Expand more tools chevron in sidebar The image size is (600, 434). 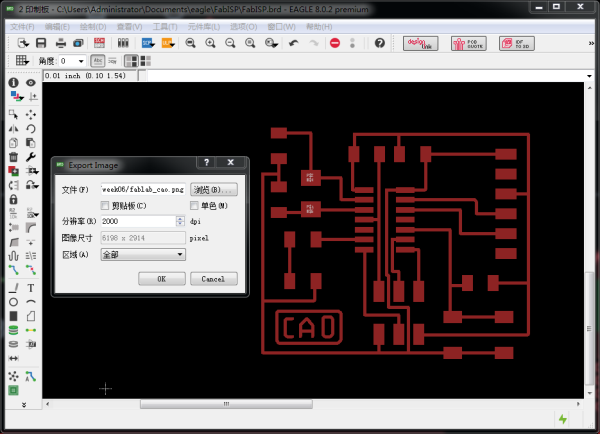coord(24,405)
